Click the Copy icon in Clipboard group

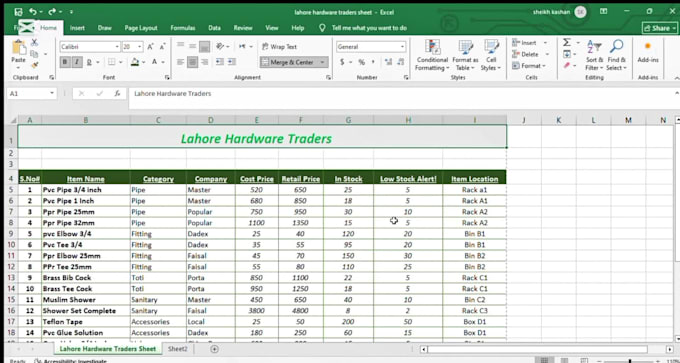[34, 54]
